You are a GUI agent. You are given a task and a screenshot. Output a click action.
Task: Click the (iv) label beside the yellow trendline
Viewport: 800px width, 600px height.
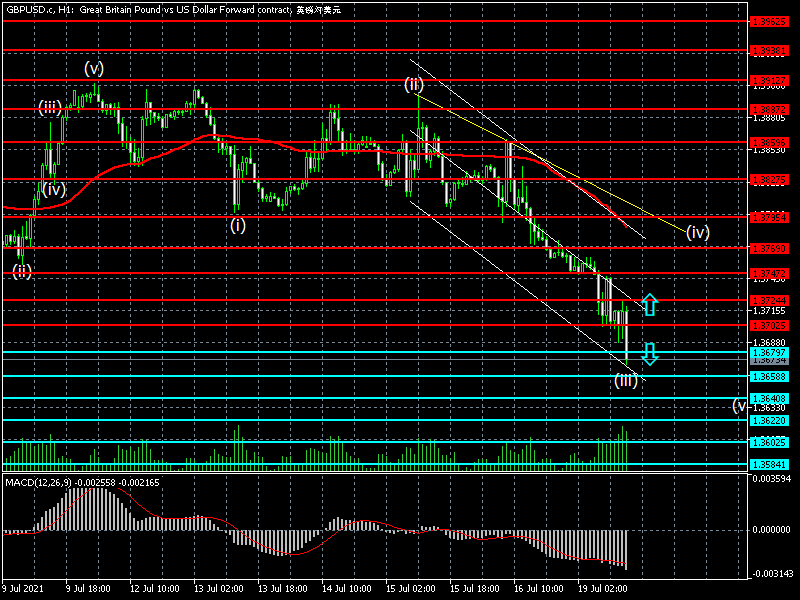tap(698, 233)
